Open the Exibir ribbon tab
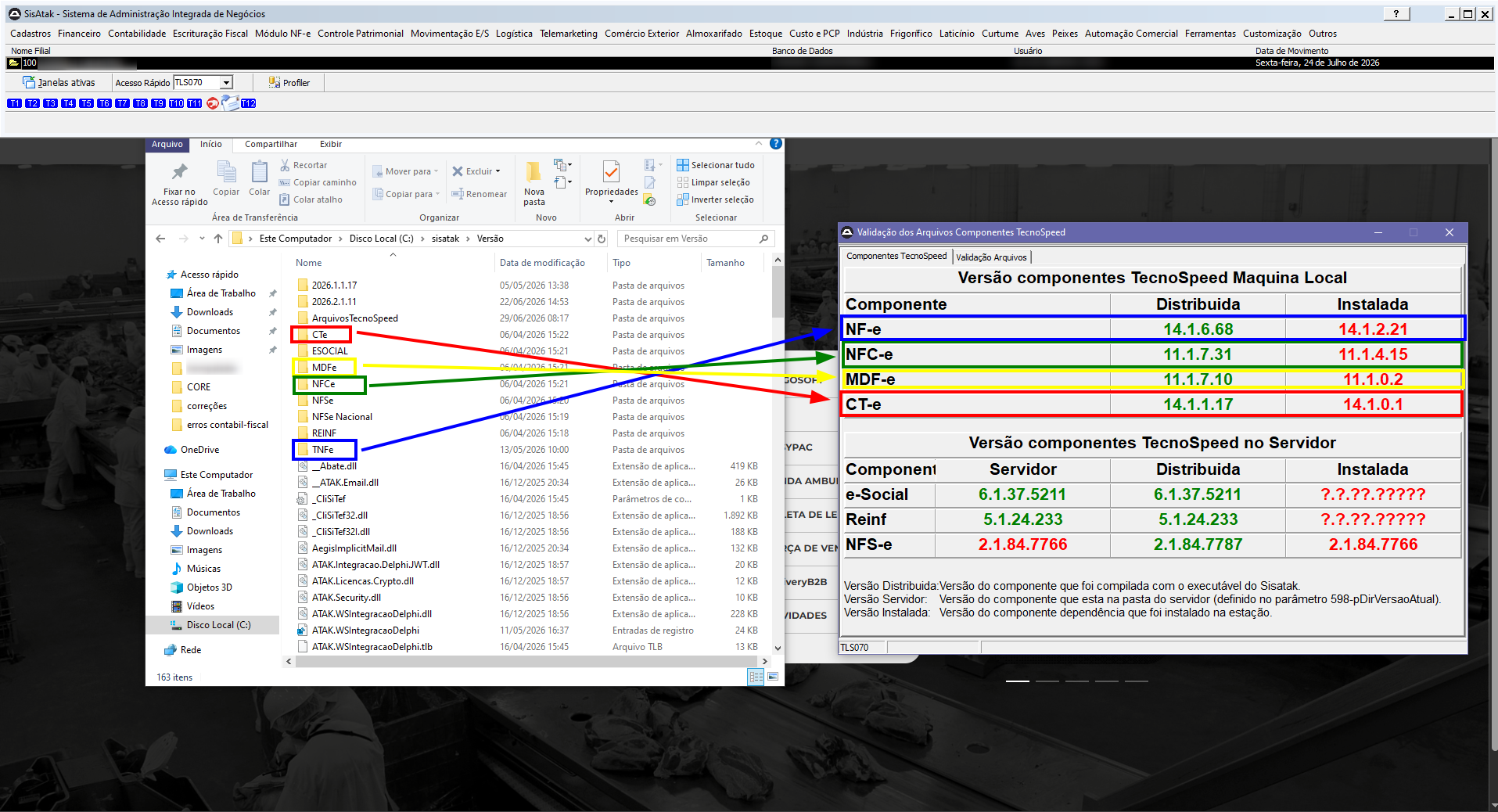 tap(331, 144)
